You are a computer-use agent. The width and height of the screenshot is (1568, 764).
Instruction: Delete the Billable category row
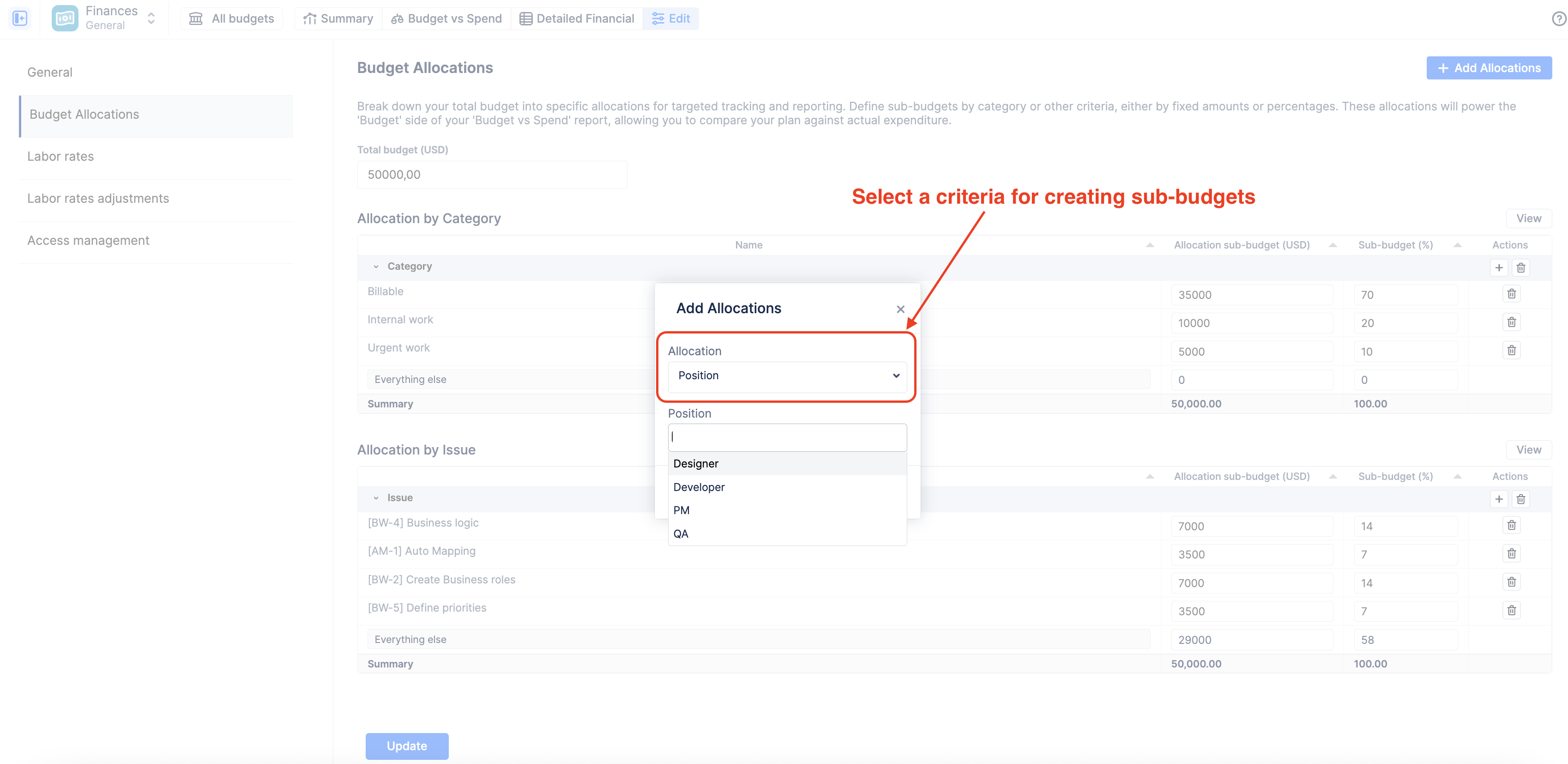point(1511,294)
